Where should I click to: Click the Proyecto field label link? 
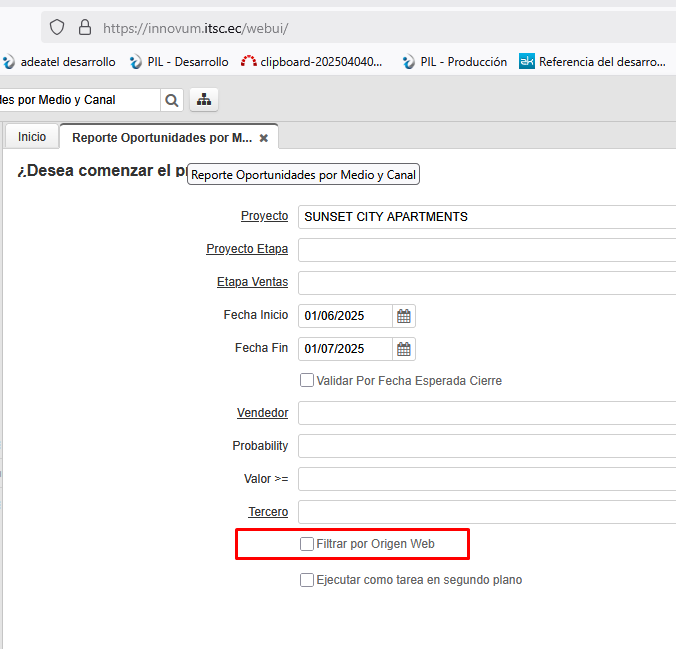(x=264, y=216)
